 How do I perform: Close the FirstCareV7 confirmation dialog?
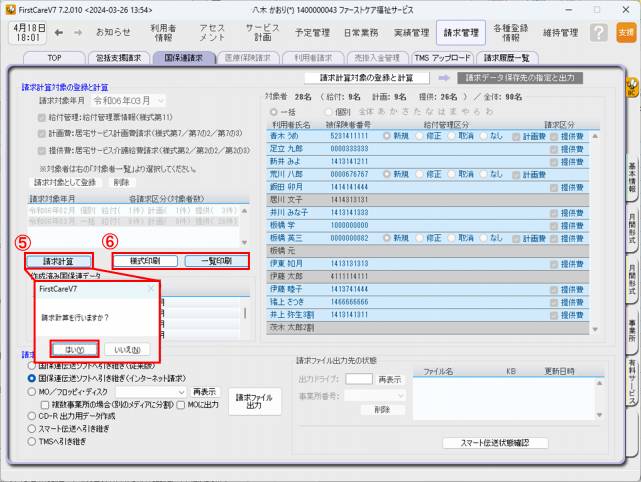coord(151,288)
